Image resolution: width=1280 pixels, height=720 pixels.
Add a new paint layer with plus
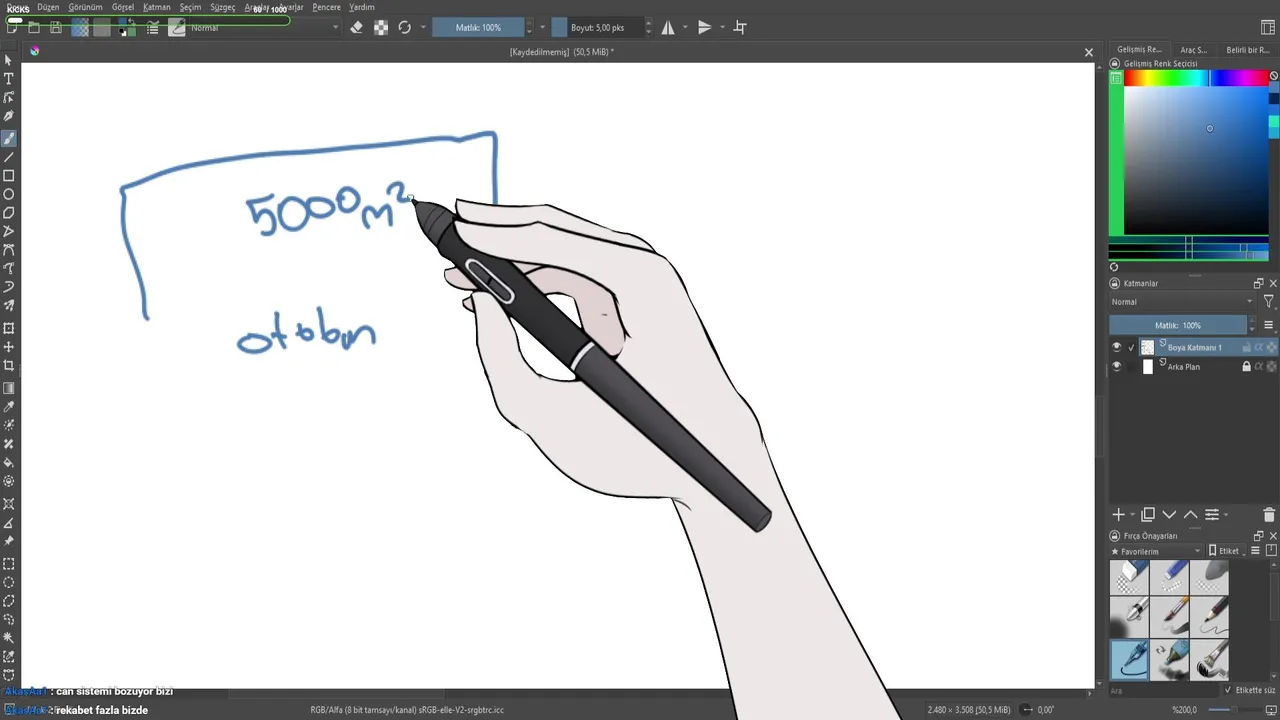1118,515
